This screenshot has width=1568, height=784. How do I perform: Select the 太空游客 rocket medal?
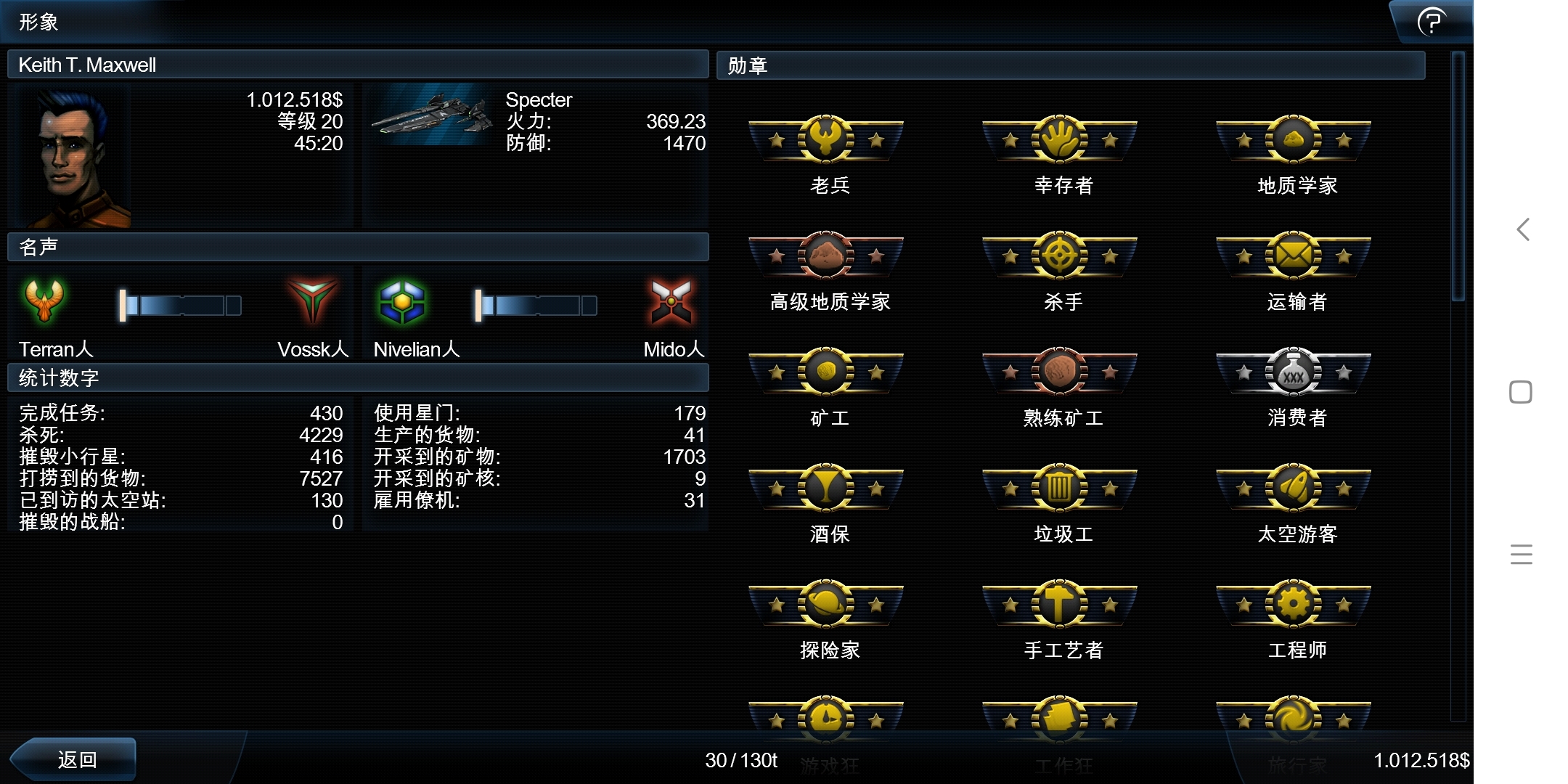click(x=1294, y=487)
